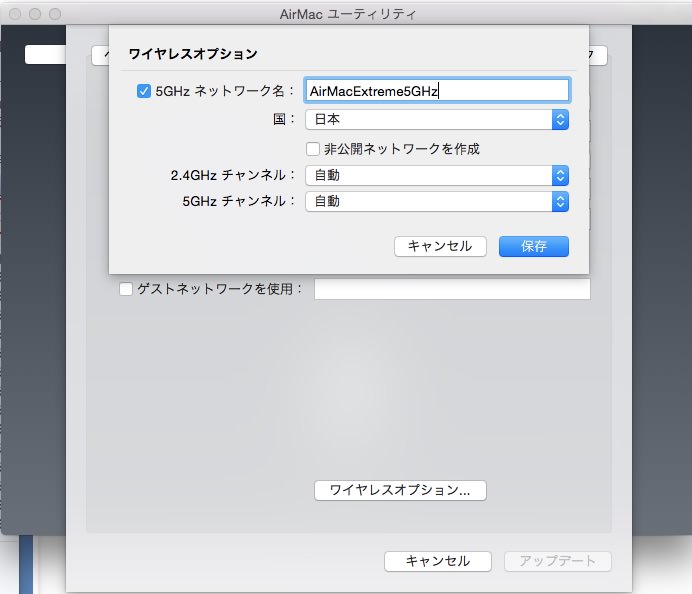
Task: Click the 5GHz network name field
Action: (x=437, y=90)
